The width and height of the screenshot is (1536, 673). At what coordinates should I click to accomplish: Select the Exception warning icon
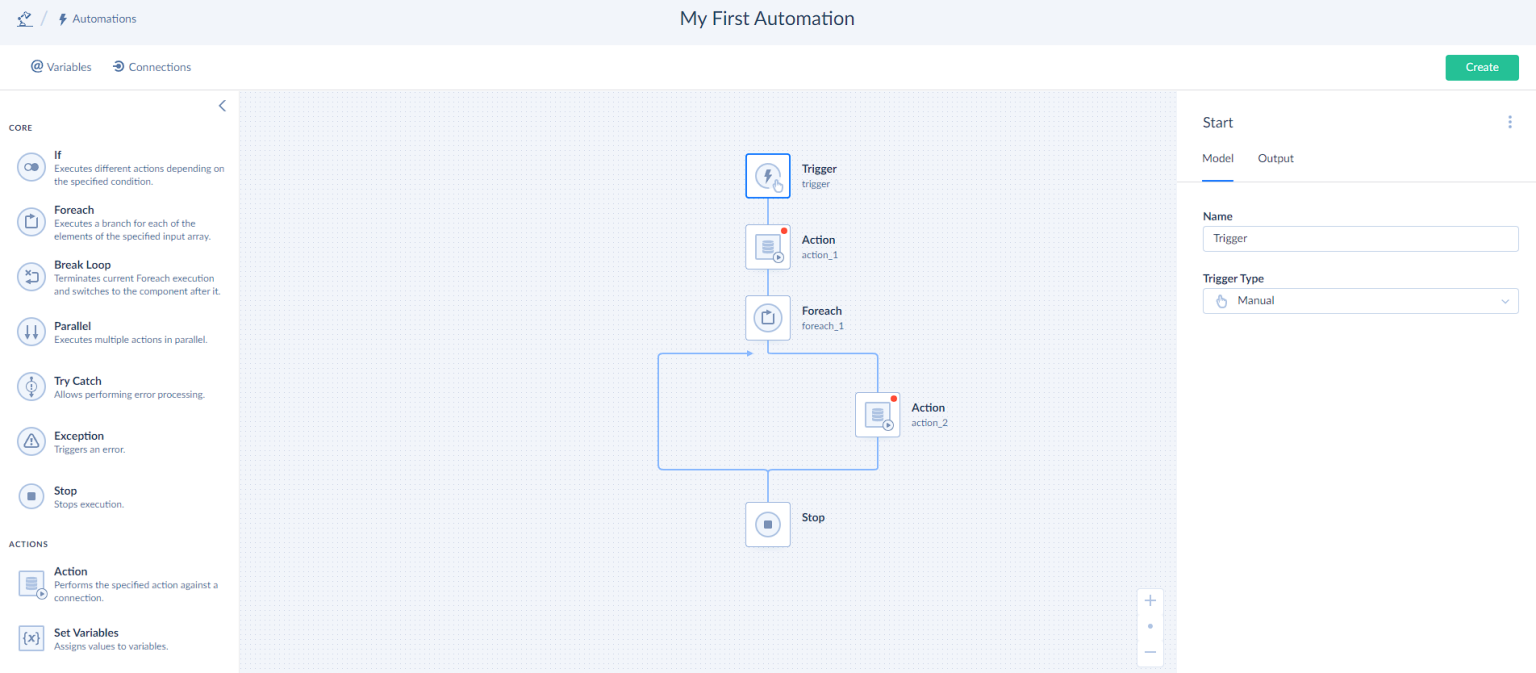[x=32, y=441]
